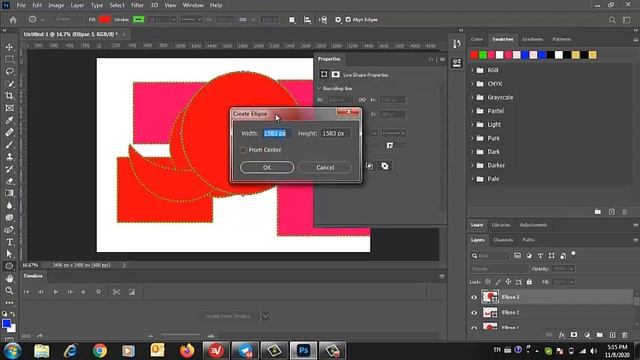Click OK in Create Ellipse dialog
The image size is (640, 360).
click(267, 167)
